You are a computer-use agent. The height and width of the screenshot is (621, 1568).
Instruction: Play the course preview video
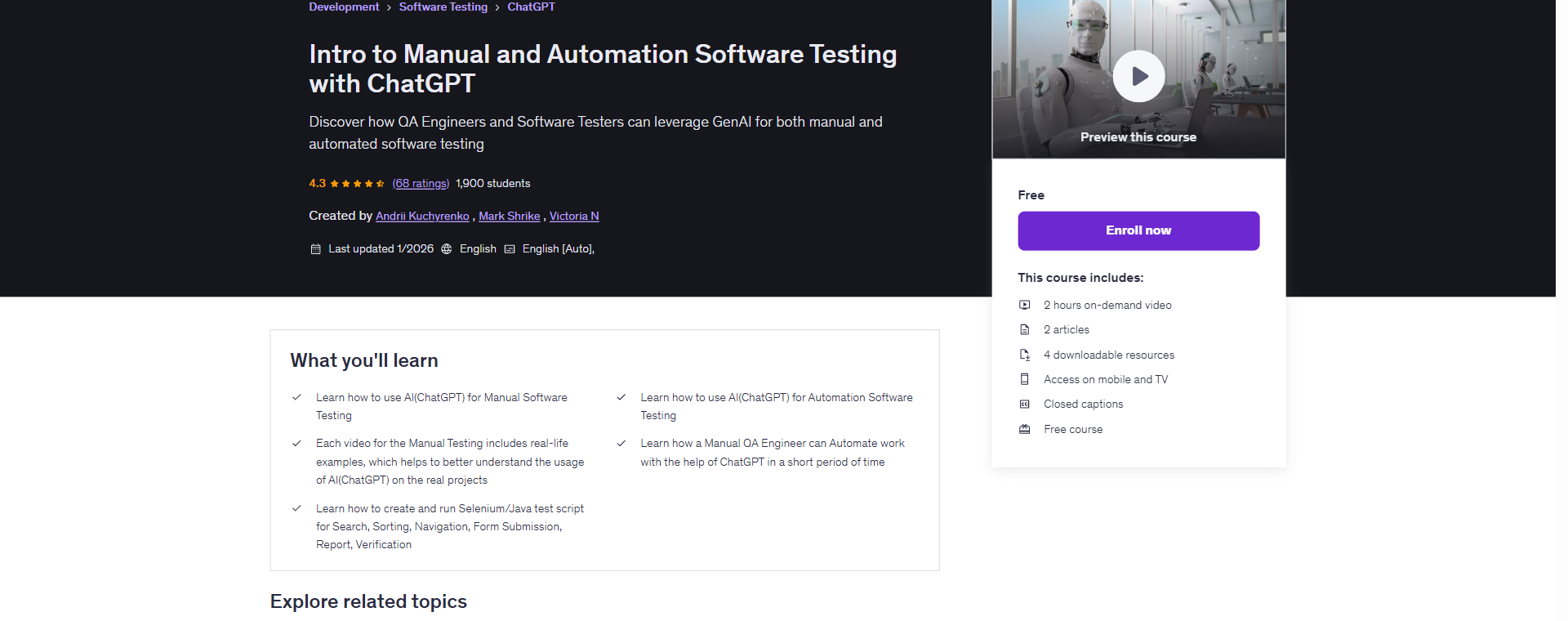click(1138, 76)
